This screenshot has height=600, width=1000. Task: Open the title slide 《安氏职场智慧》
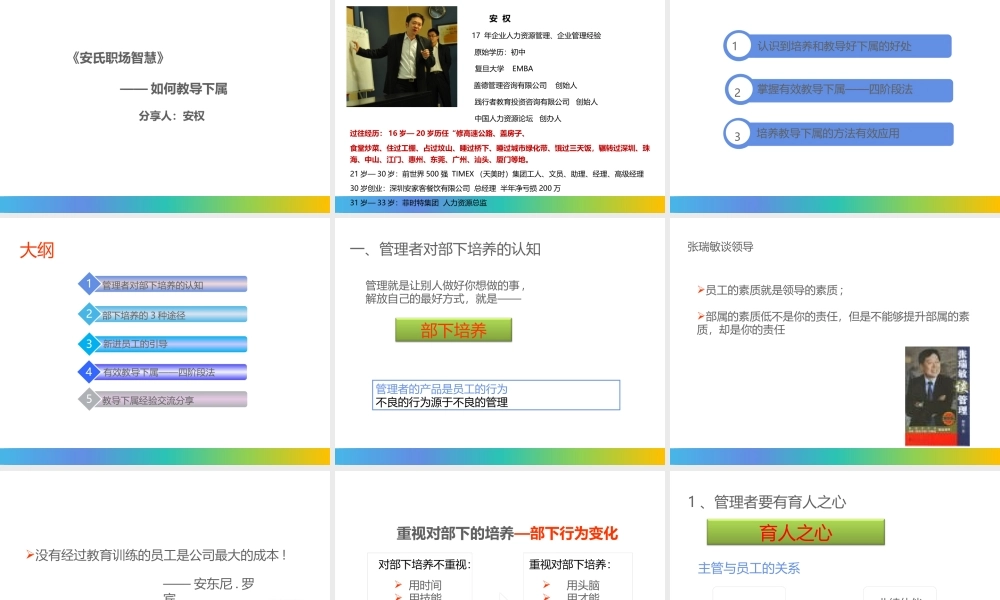tap(165, 106)
